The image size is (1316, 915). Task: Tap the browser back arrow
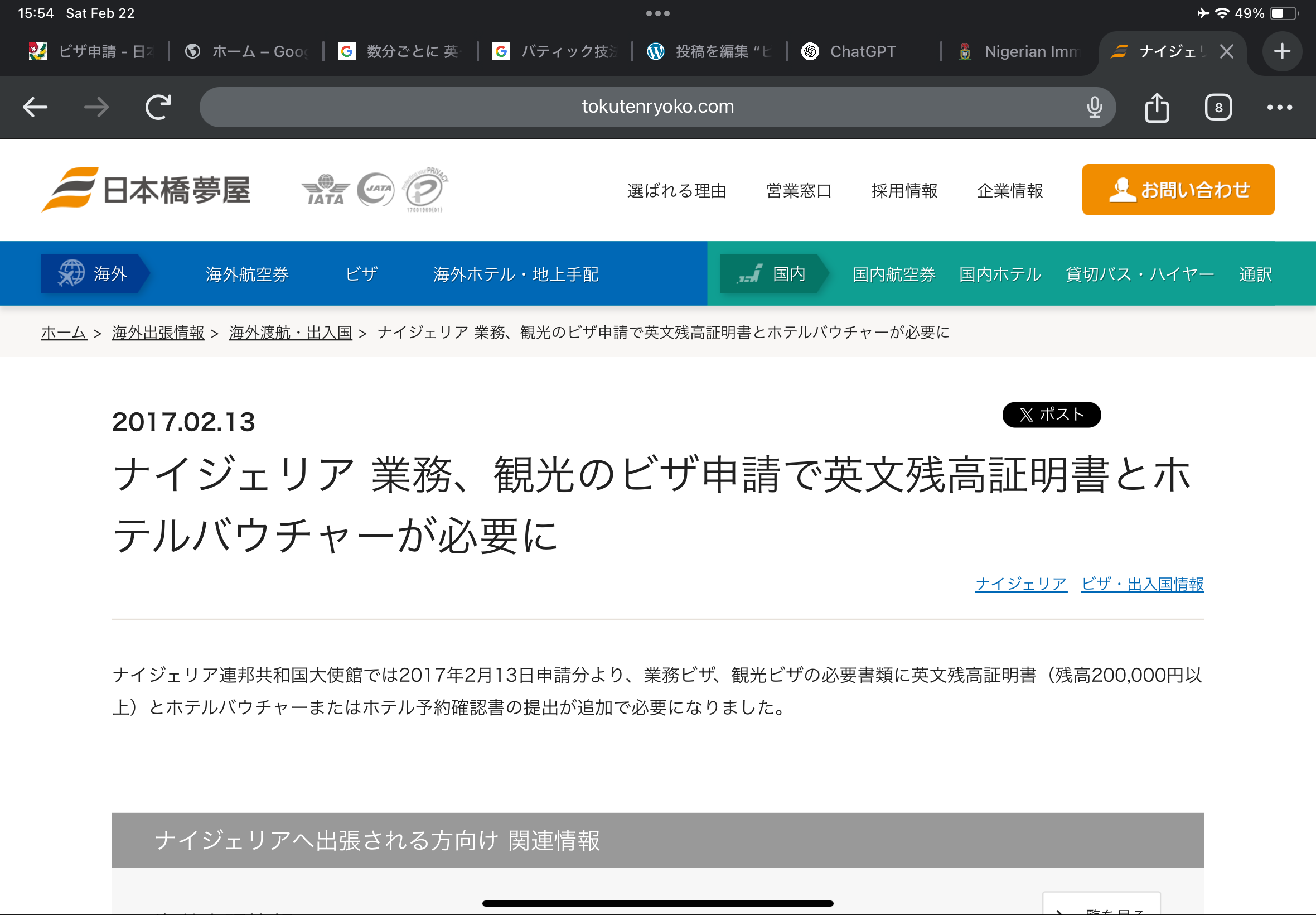pos(35,107)
